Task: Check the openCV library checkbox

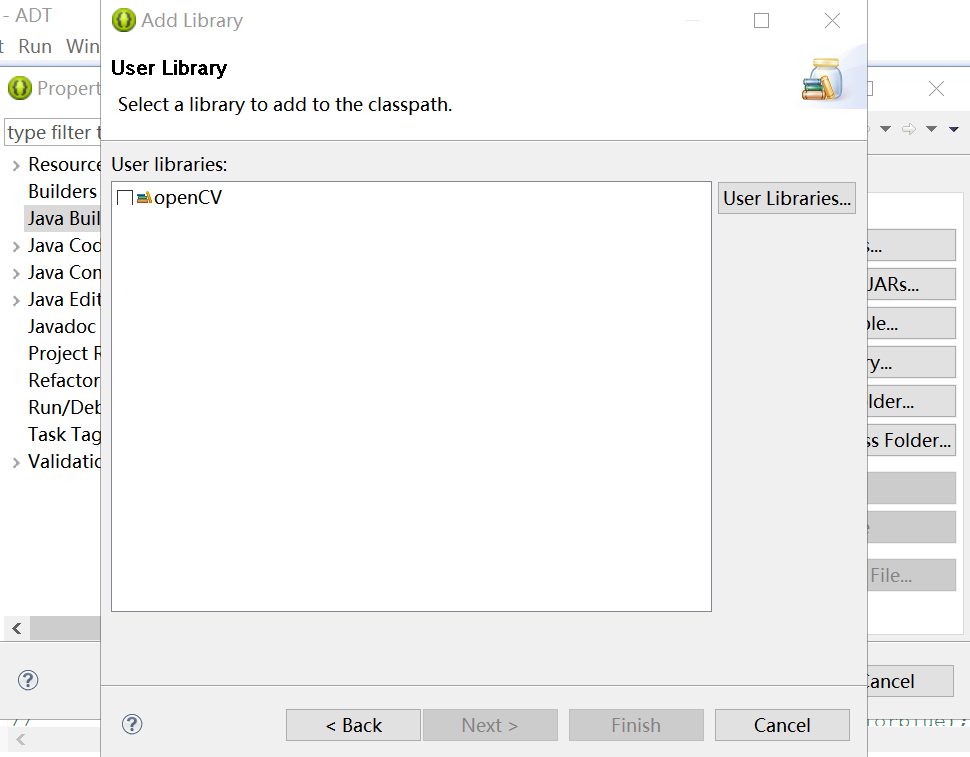Action: (125, 198)
